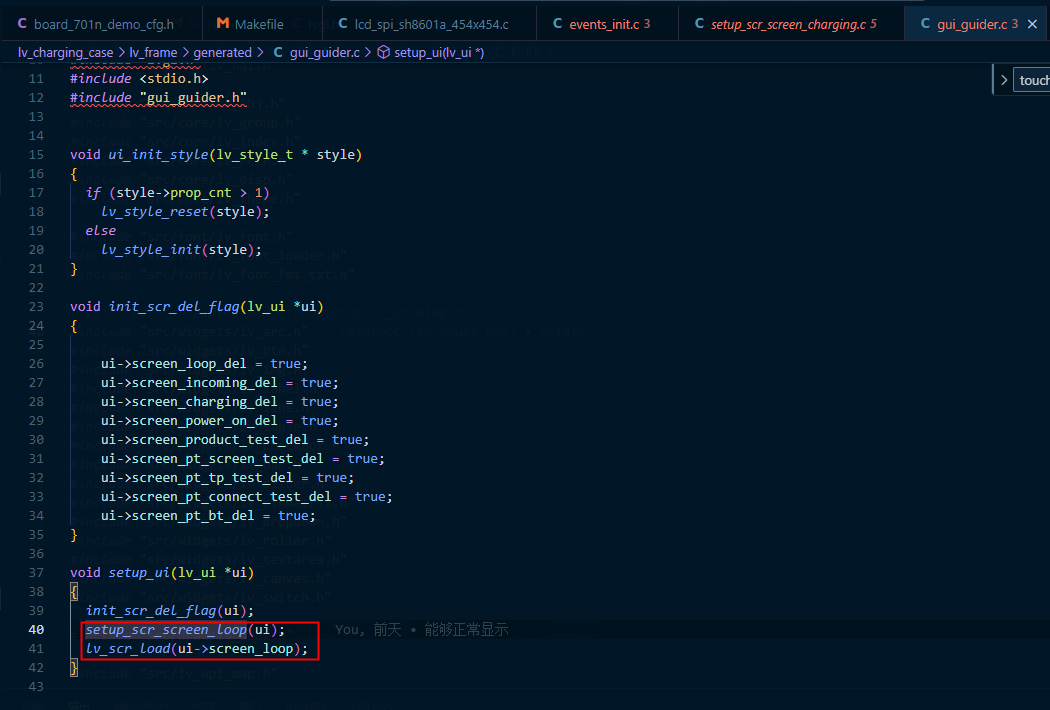Viewport: 1050px width, 710px height.
Task: Click the git blame note "You, 前天" on line 40
Action: point(368,630)
